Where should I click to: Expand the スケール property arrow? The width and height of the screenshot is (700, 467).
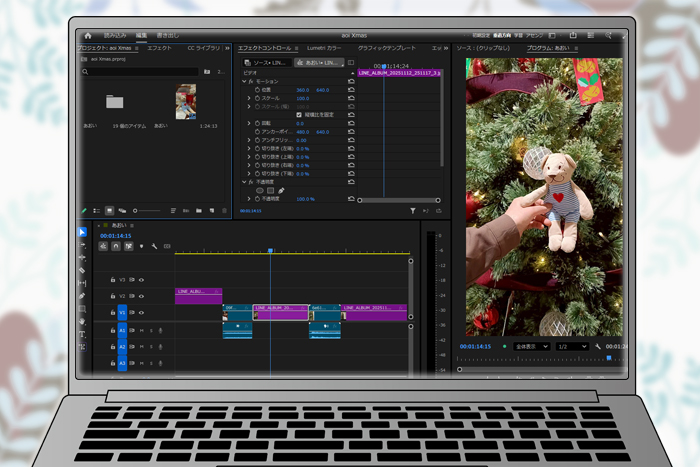pos(250,99)
